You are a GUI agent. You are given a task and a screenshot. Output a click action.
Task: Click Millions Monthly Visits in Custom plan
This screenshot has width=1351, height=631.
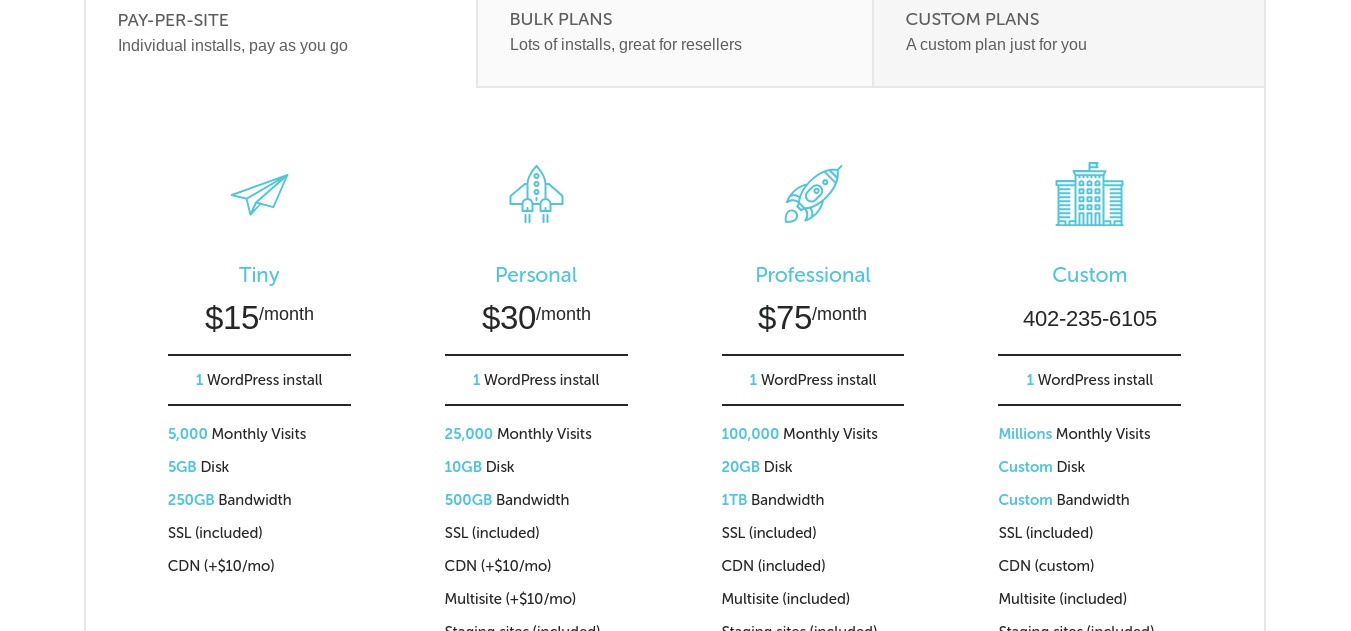point(1074,434)
